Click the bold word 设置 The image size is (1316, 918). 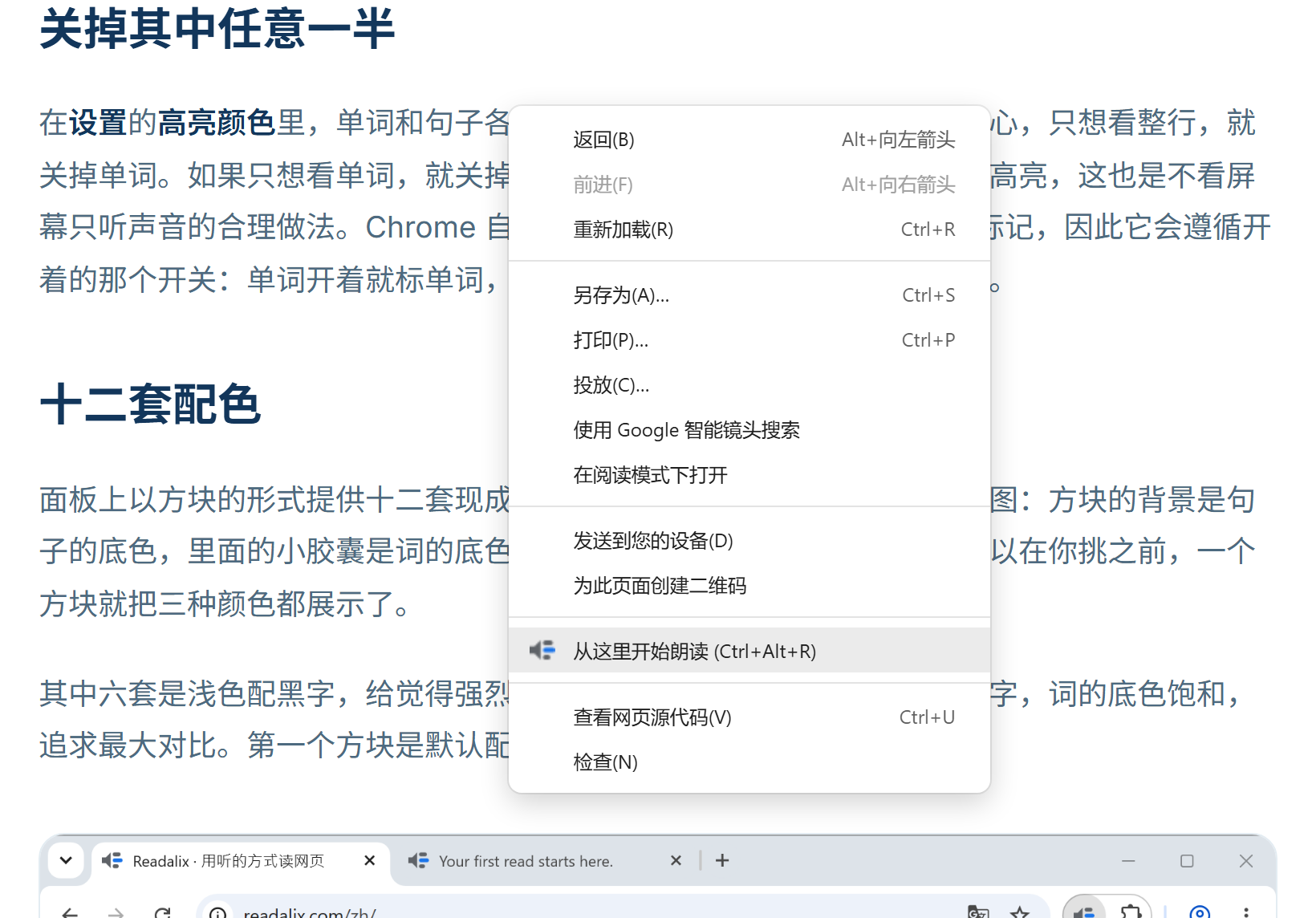tap(98, 123)
